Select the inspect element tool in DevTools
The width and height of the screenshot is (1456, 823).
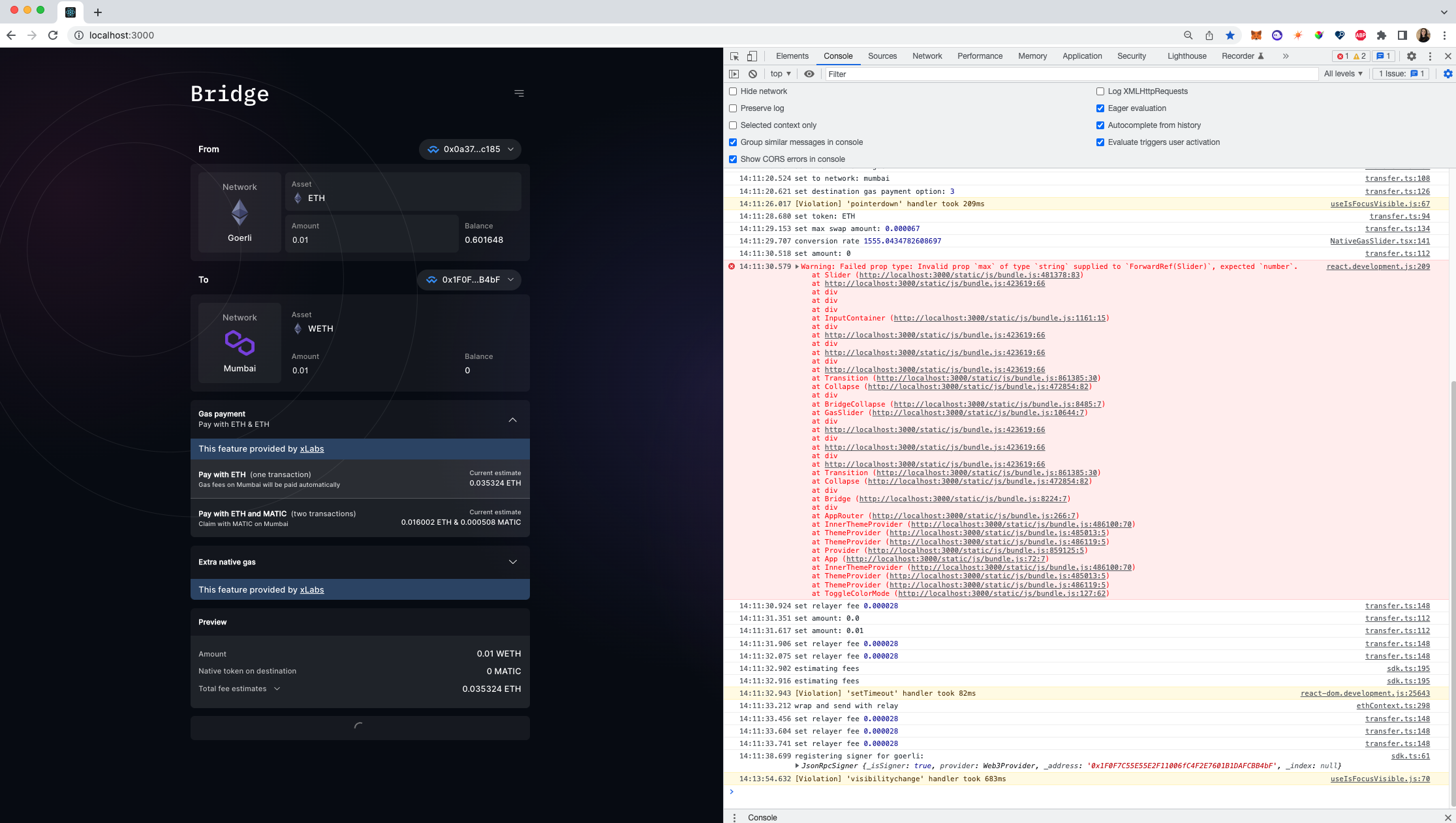(x=734, y=56)
